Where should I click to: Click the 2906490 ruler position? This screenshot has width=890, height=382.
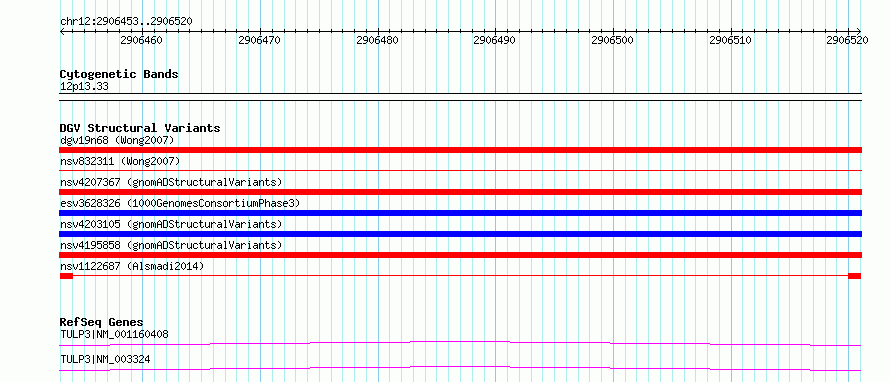click(x=494, y=41)
